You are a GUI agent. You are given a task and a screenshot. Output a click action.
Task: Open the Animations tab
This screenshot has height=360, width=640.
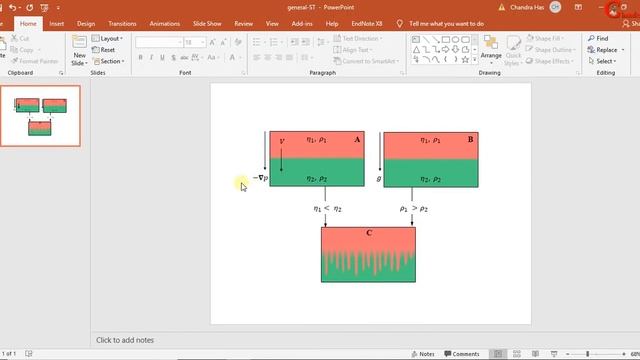pyautogui.click(x=164, y=24)
